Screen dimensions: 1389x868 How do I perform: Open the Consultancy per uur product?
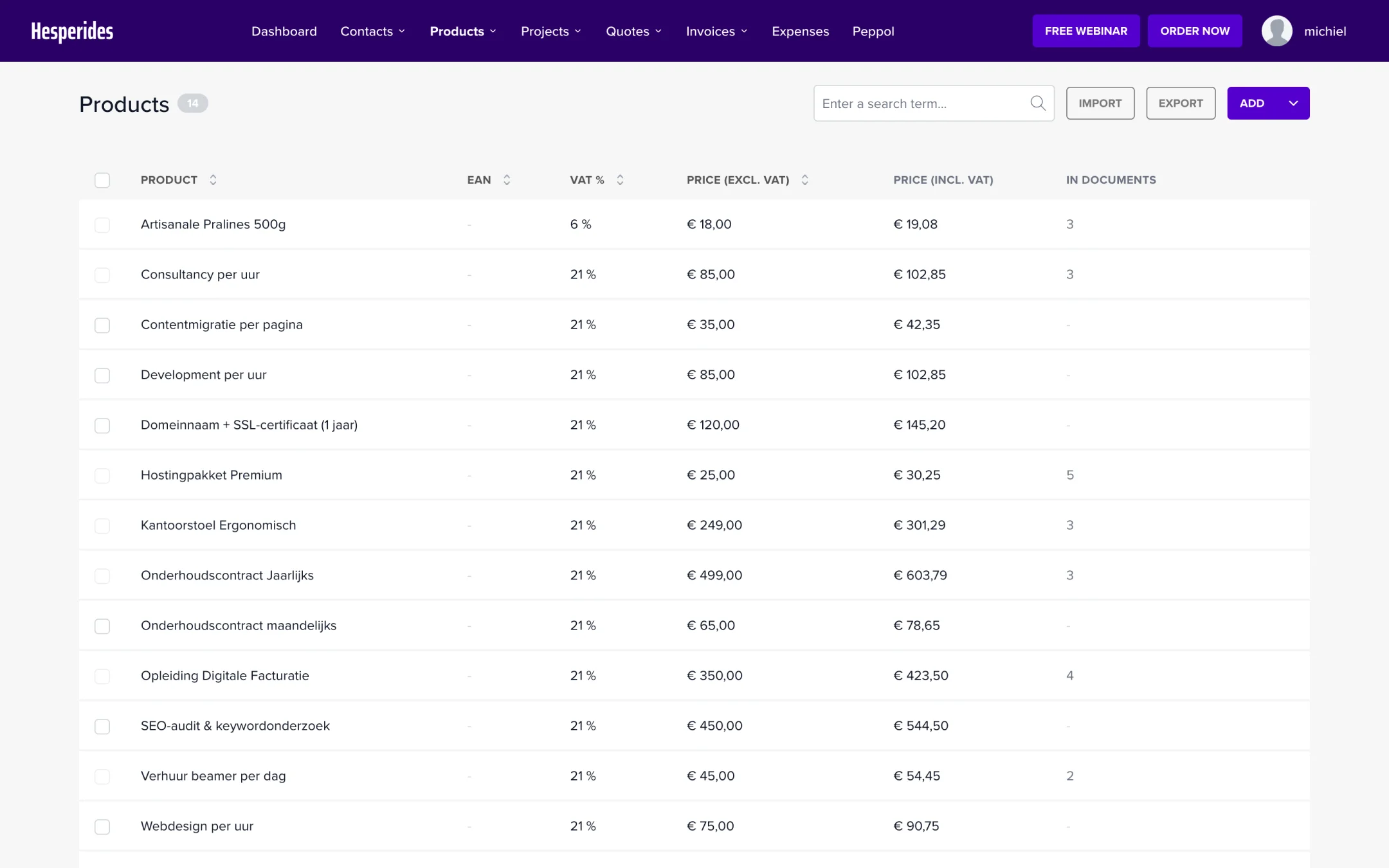tap(200, 275)
